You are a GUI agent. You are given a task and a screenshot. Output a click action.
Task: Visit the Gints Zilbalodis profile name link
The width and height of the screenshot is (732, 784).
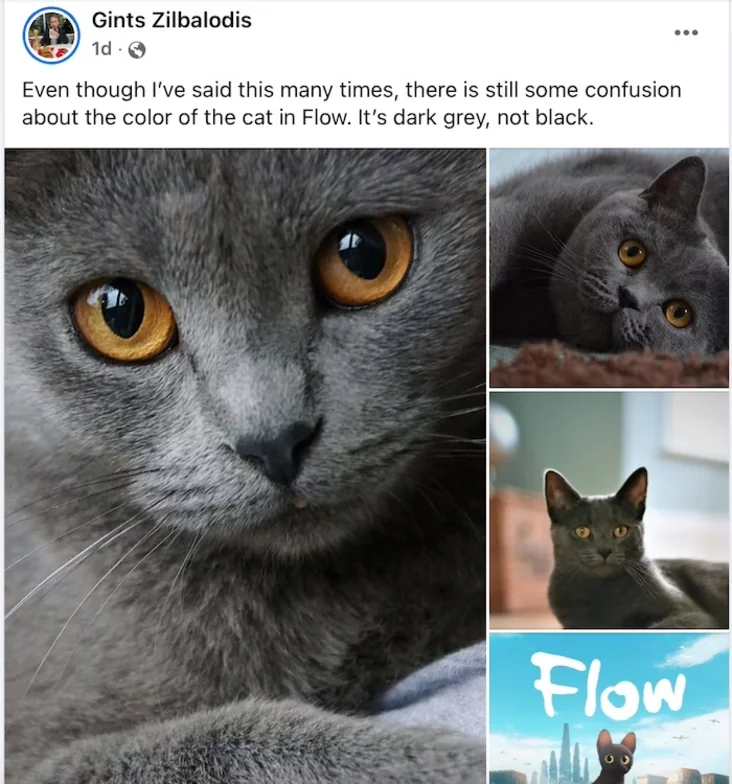point(172,20)
